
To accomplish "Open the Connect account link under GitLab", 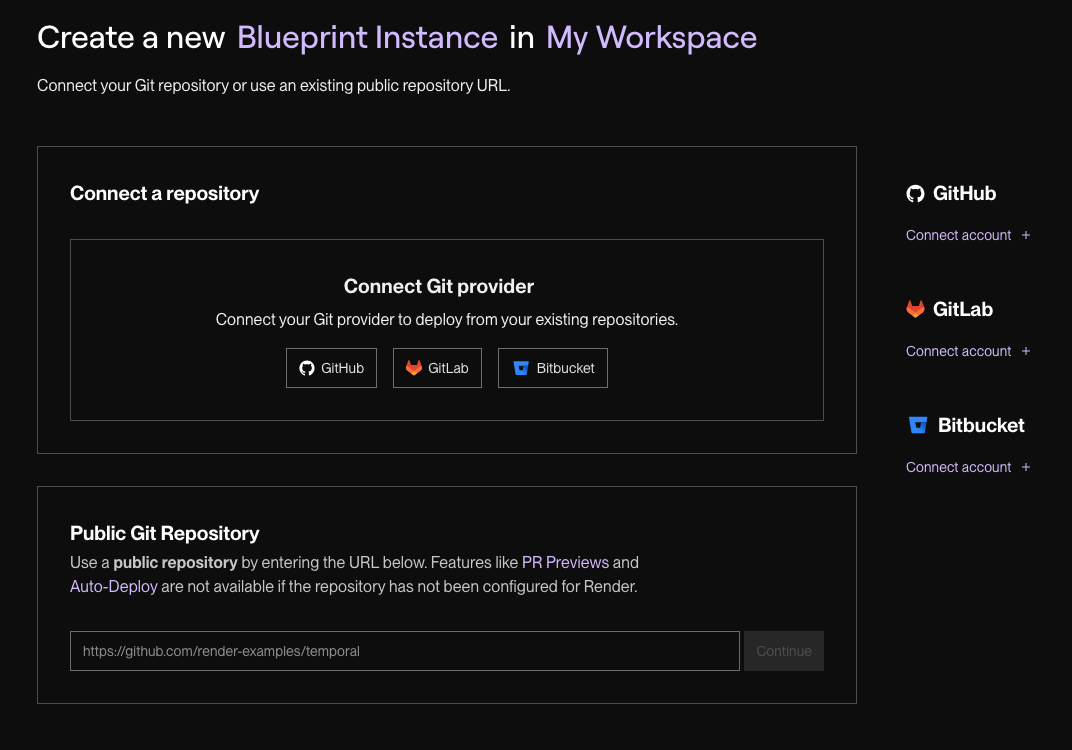I will [959, 351].
